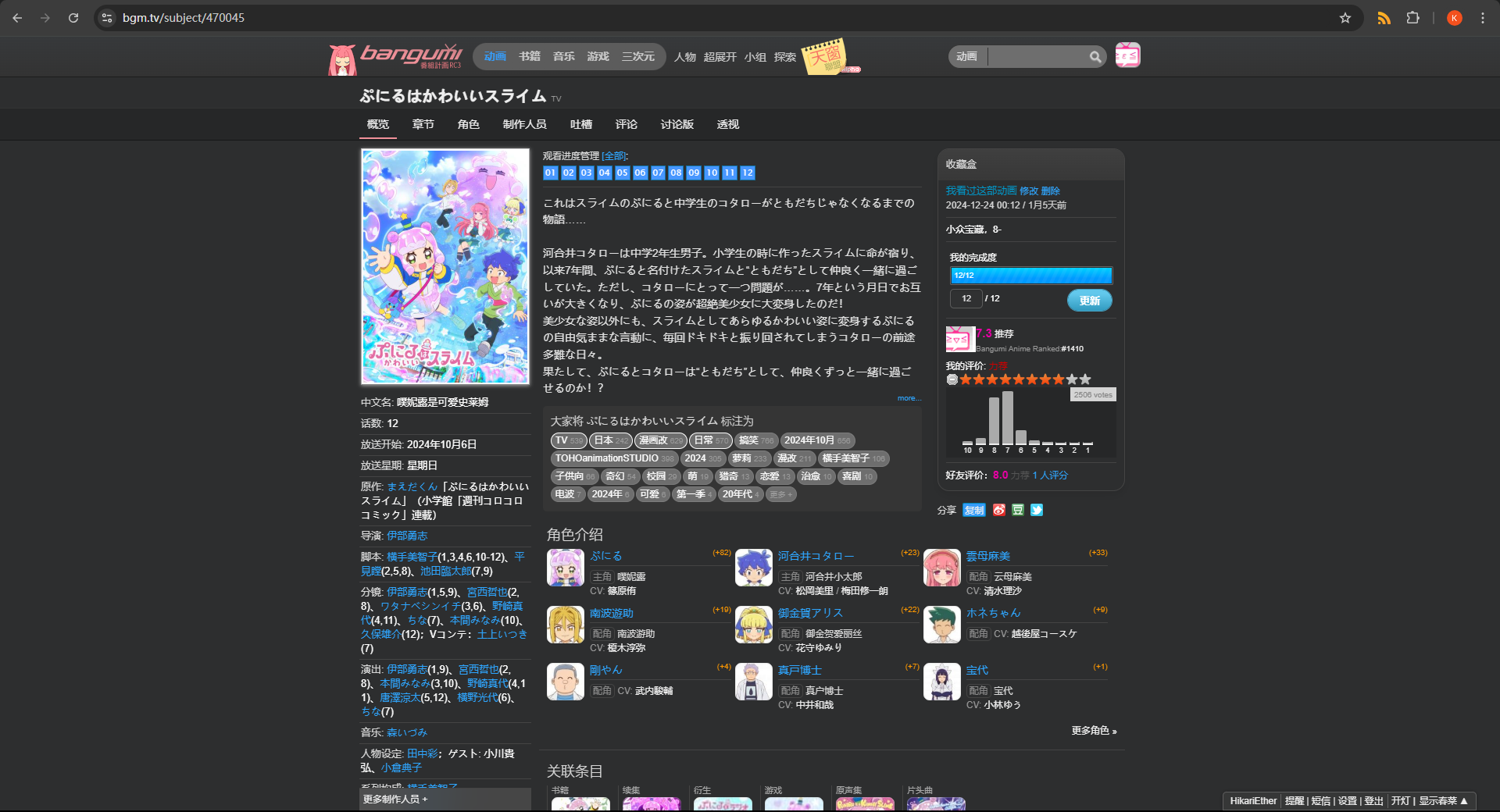The image size is (1500, 812).
Task: Click the Bangumi logo mascot
Action: point(342,59)
